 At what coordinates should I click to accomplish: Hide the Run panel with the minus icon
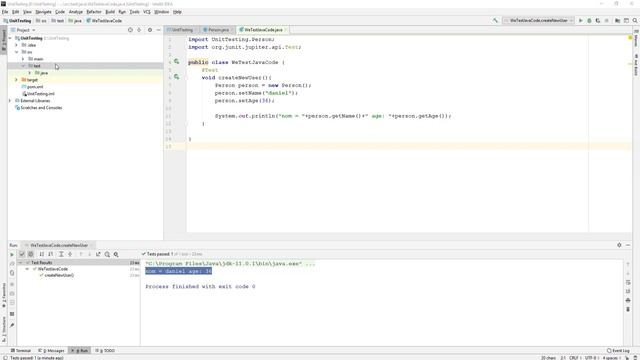point(628,245)
